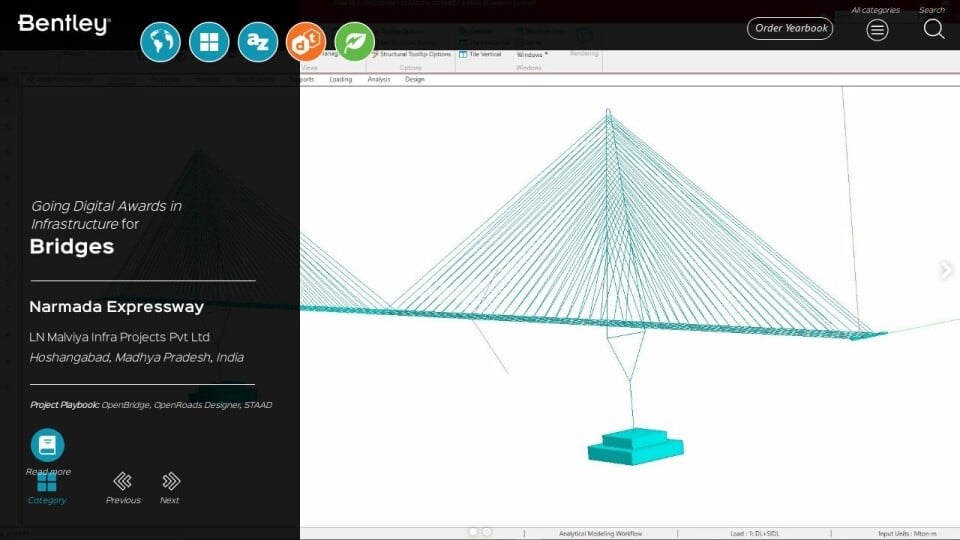960x540 pixels.
Task: Go to previous project with double-chevron
Action: 122,481
